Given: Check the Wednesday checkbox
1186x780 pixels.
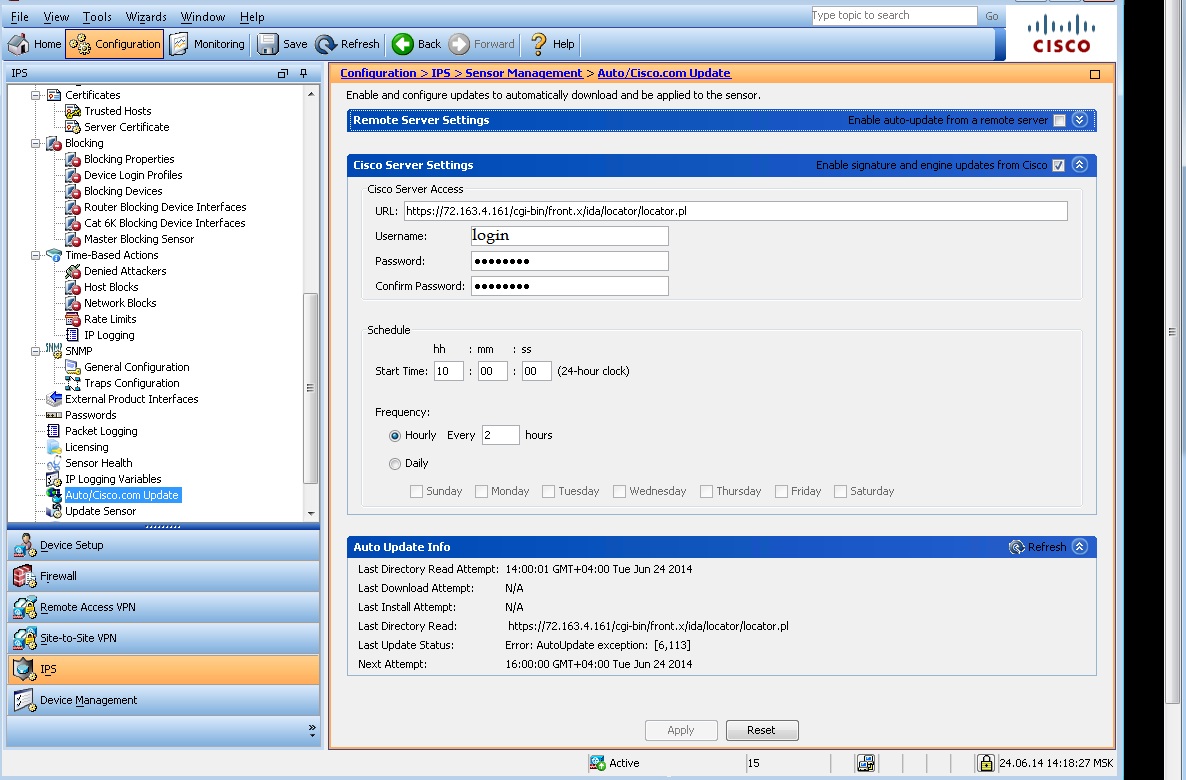Looking at the screenshot, I should (x=619, y=492).
